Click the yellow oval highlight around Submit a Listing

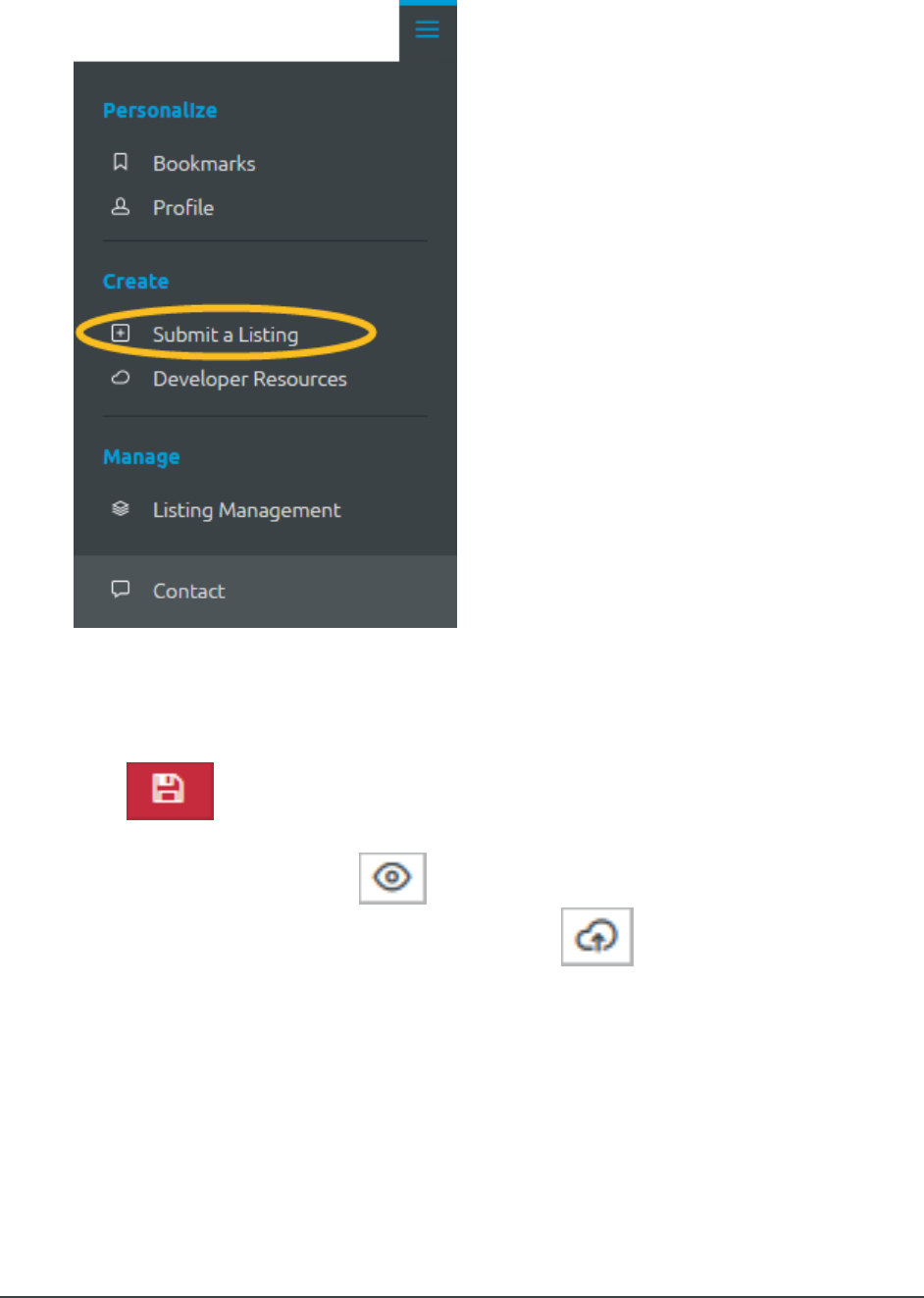[227, 333]
